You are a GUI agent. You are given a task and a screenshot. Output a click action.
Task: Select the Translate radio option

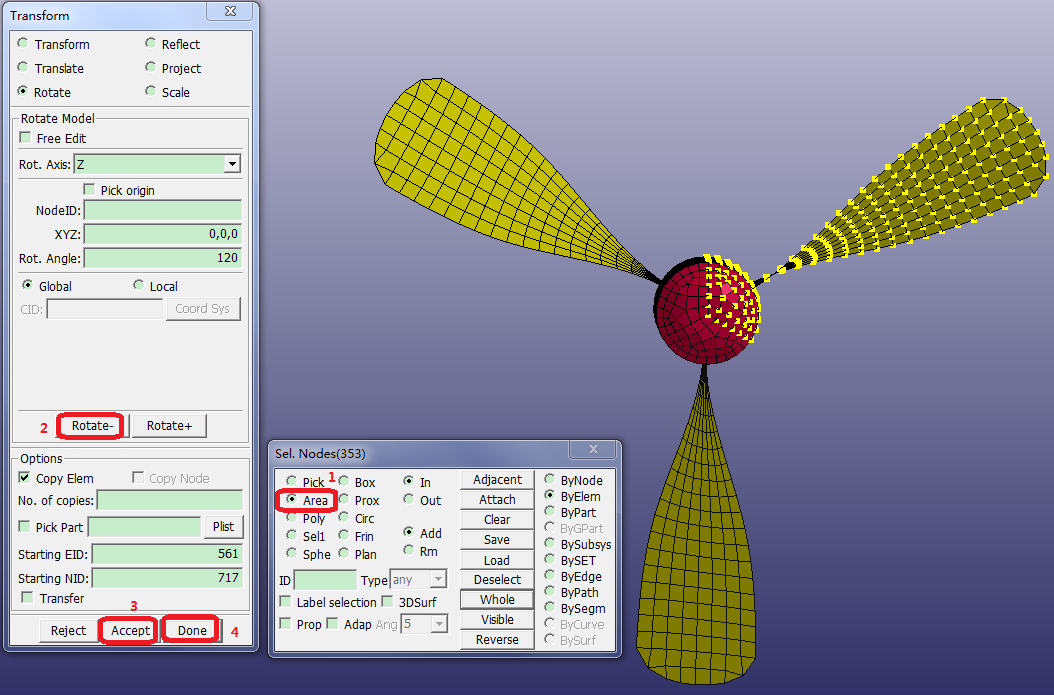[24, 68]
